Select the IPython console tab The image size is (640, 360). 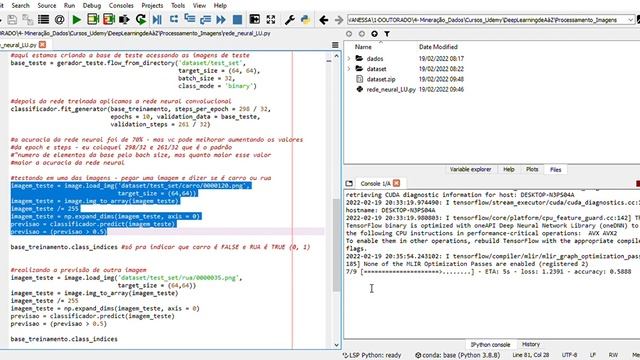490,344
